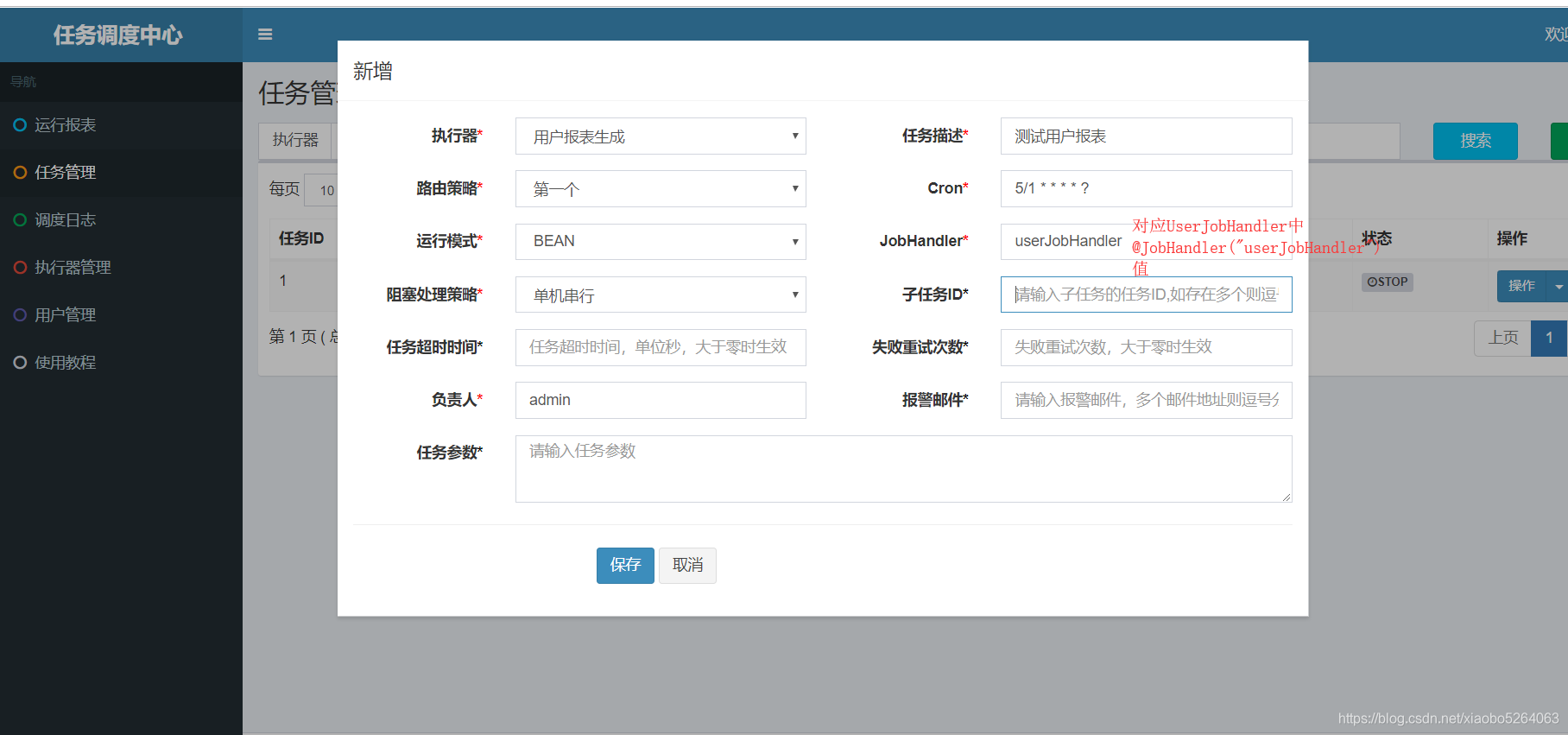This screenshot has height=735, width=1568.
Task: Click the 任务描述 input field
Action: point(1146,136)
